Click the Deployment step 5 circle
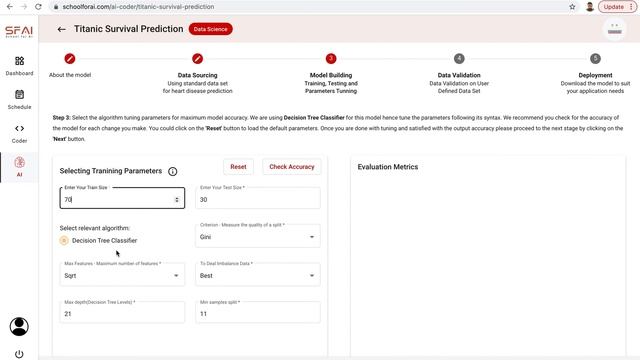The image size is (640, 360). pos(596,59)
